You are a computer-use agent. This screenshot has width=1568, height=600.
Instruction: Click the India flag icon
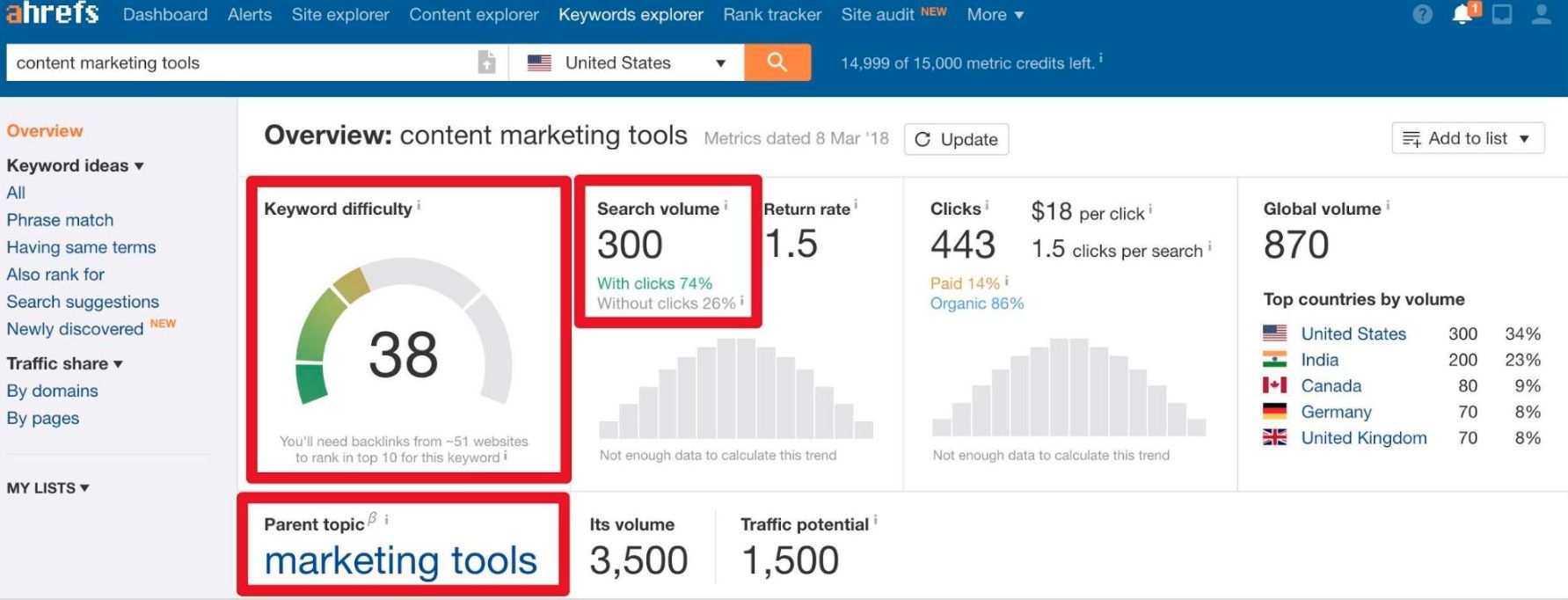1274,359
